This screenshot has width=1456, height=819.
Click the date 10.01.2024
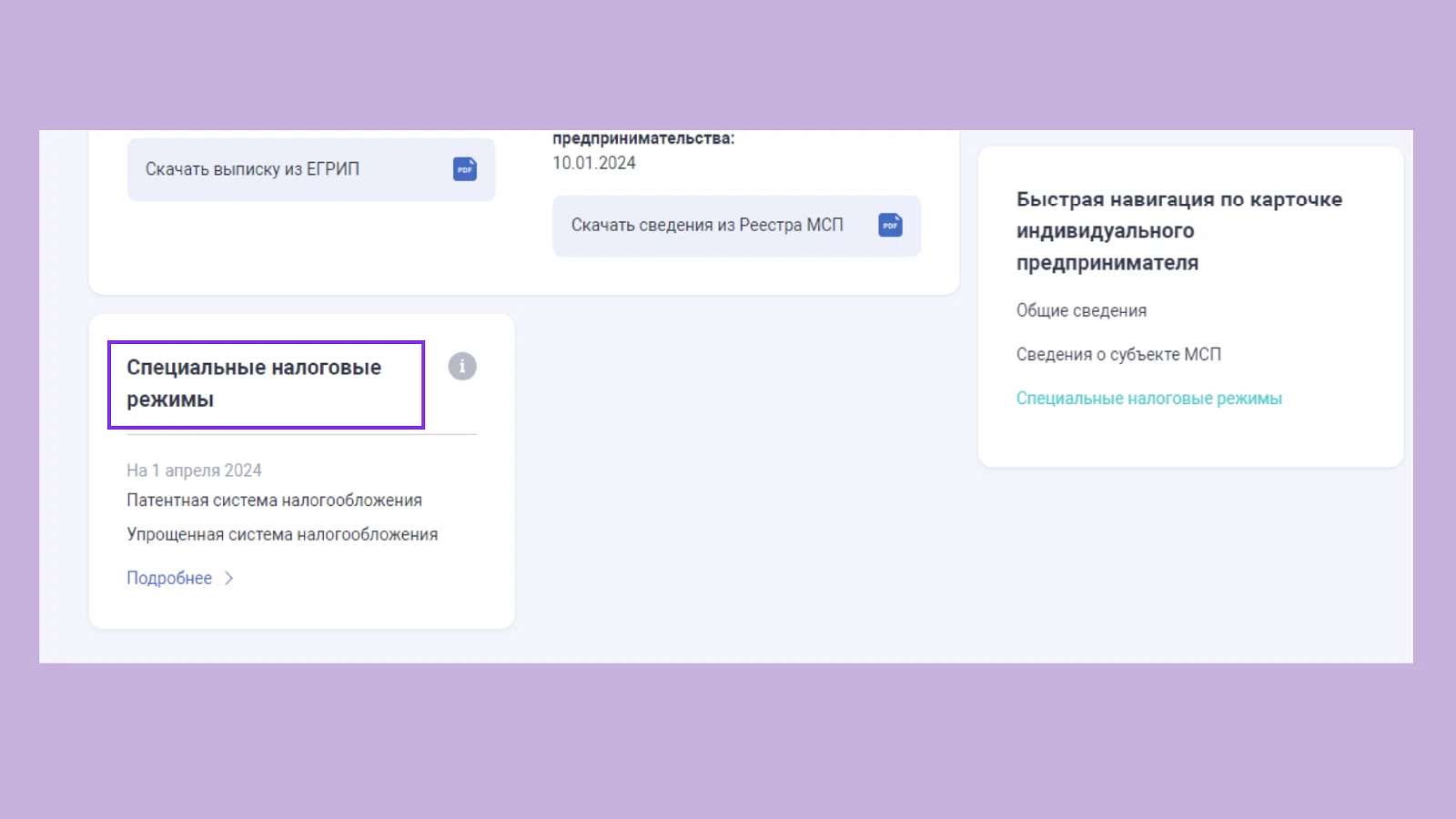pyautogui.click(x=594, y=163)
